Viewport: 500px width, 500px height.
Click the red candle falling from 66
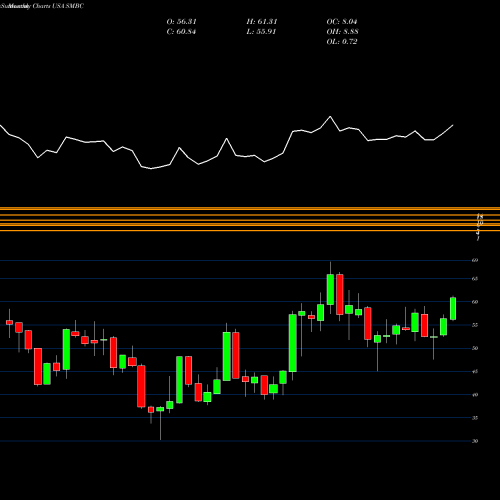(x=340, y=294)
